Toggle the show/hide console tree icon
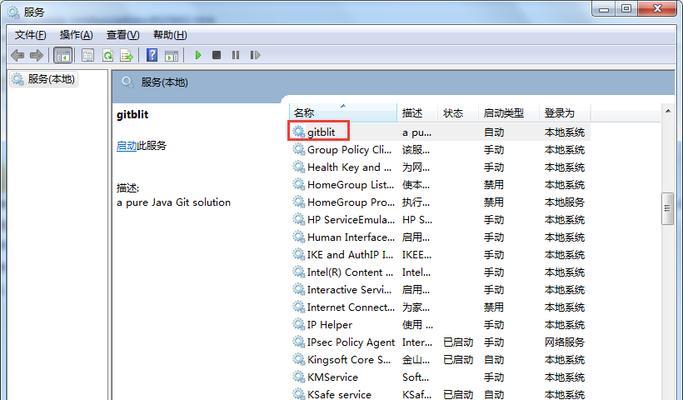Image resolution: width=683 pixels, height=400 pixels. click(63, 55)
